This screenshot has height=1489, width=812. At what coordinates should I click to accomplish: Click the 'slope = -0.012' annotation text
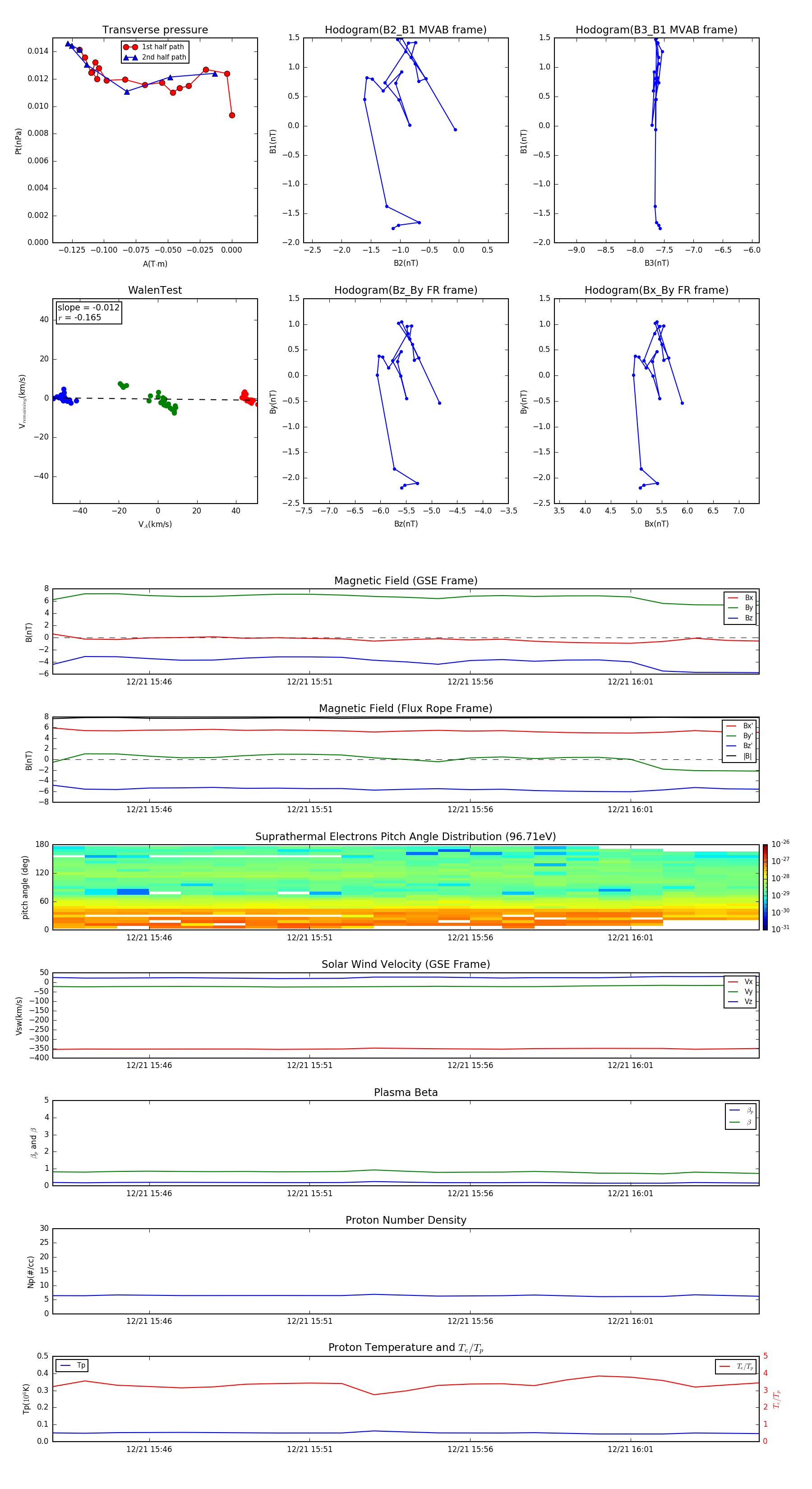(x=88, y=308)
